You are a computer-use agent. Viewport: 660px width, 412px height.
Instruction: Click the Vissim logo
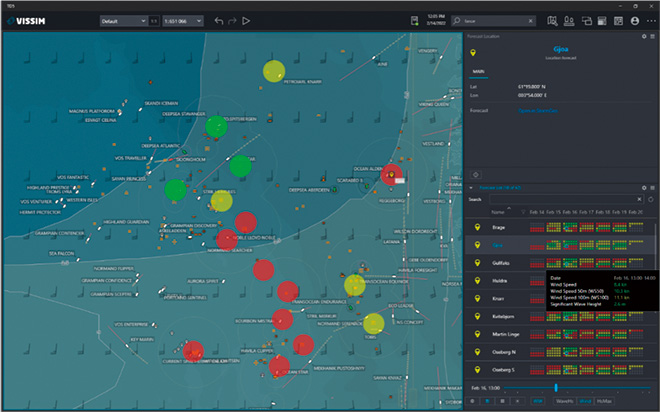(x=27, y=21)
